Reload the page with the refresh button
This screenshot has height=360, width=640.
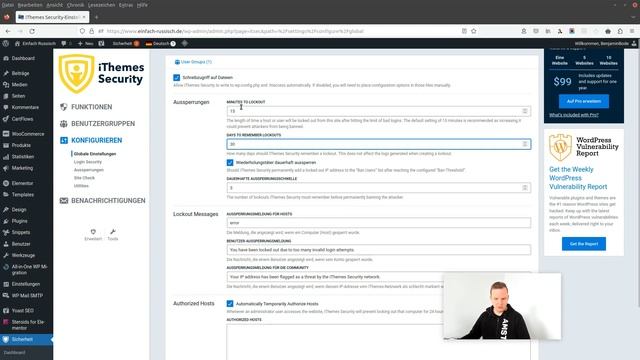32,31
